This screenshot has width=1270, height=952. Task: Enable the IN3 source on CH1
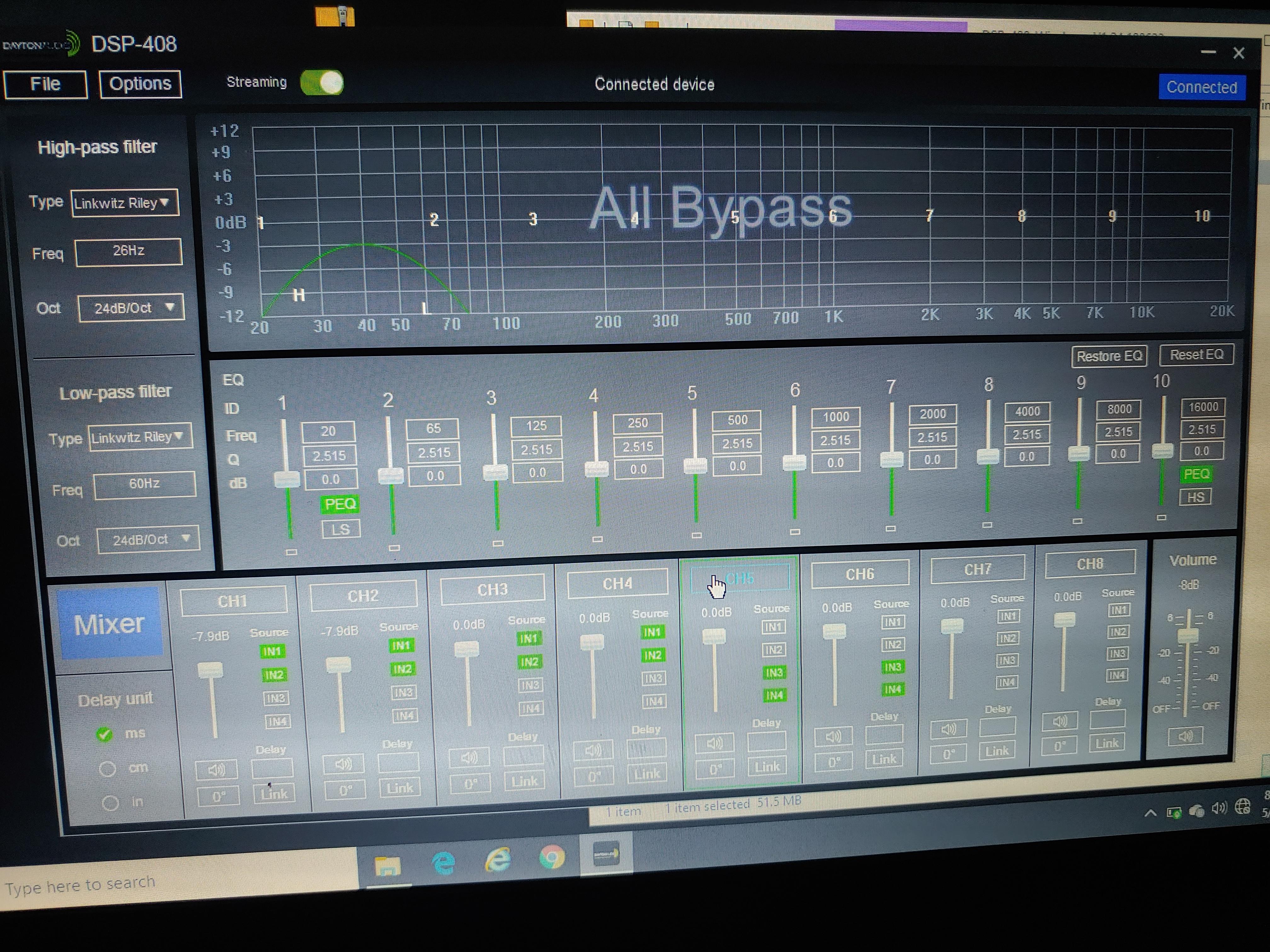coord(276,698)
